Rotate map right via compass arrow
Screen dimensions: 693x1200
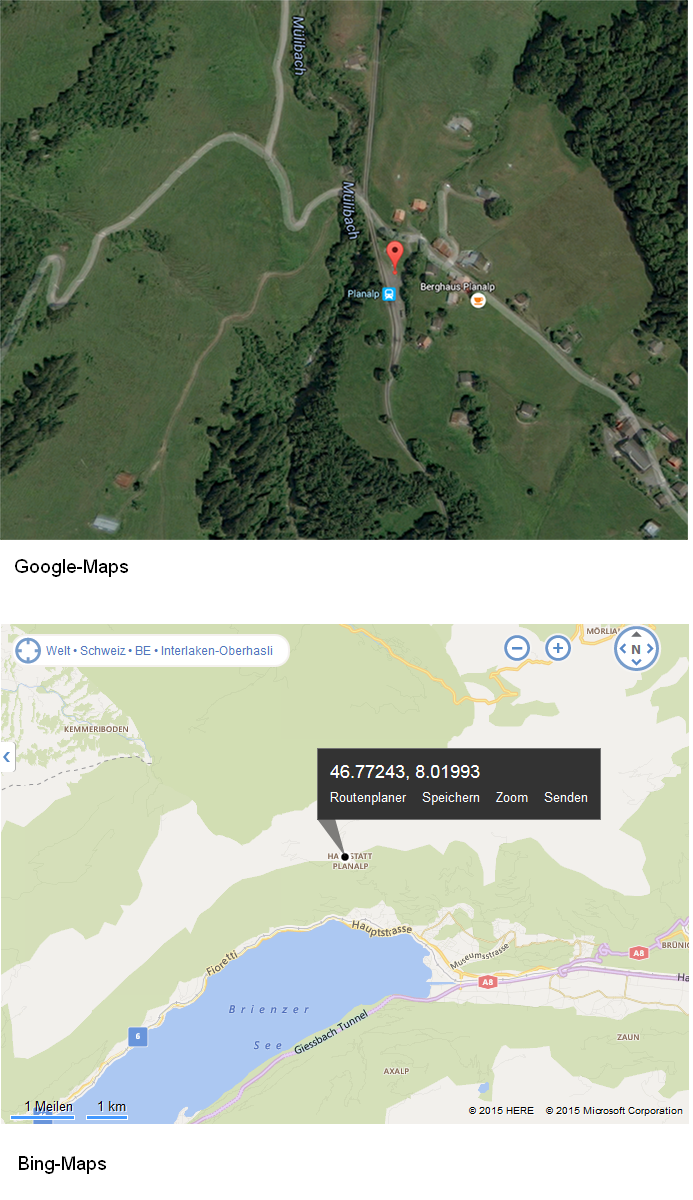(652, 649)
